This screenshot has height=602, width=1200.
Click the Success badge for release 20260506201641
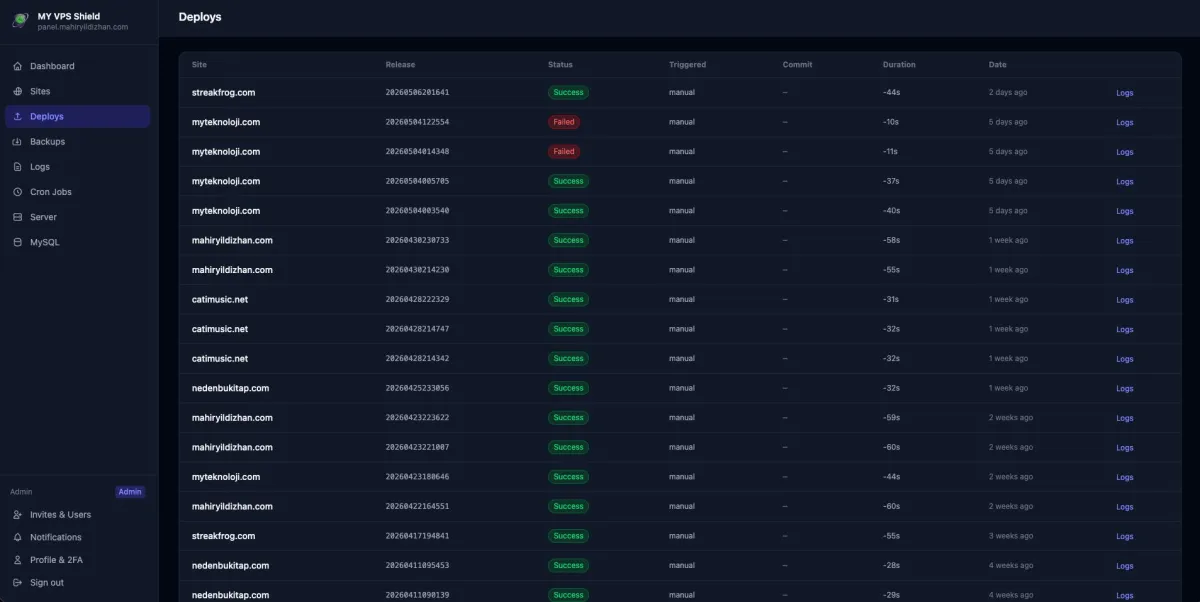point(568,92)
